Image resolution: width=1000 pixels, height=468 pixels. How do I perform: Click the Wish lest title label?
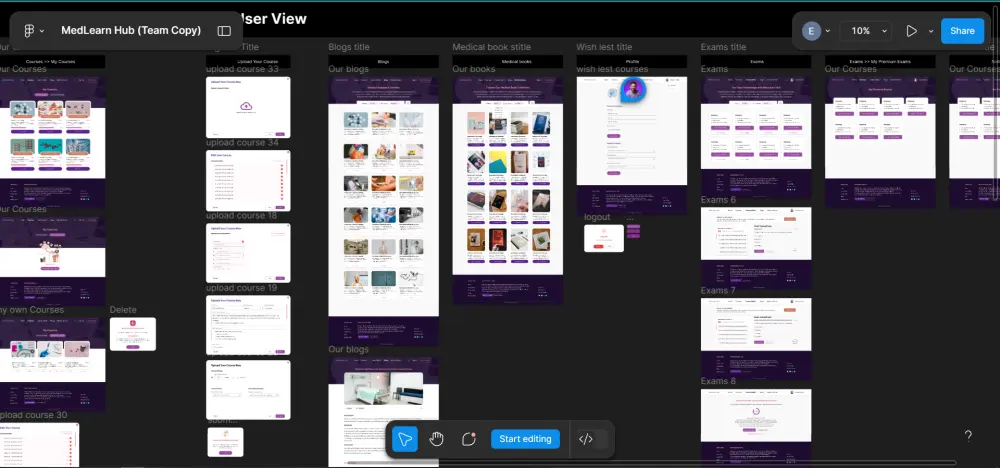click(604, 47)
